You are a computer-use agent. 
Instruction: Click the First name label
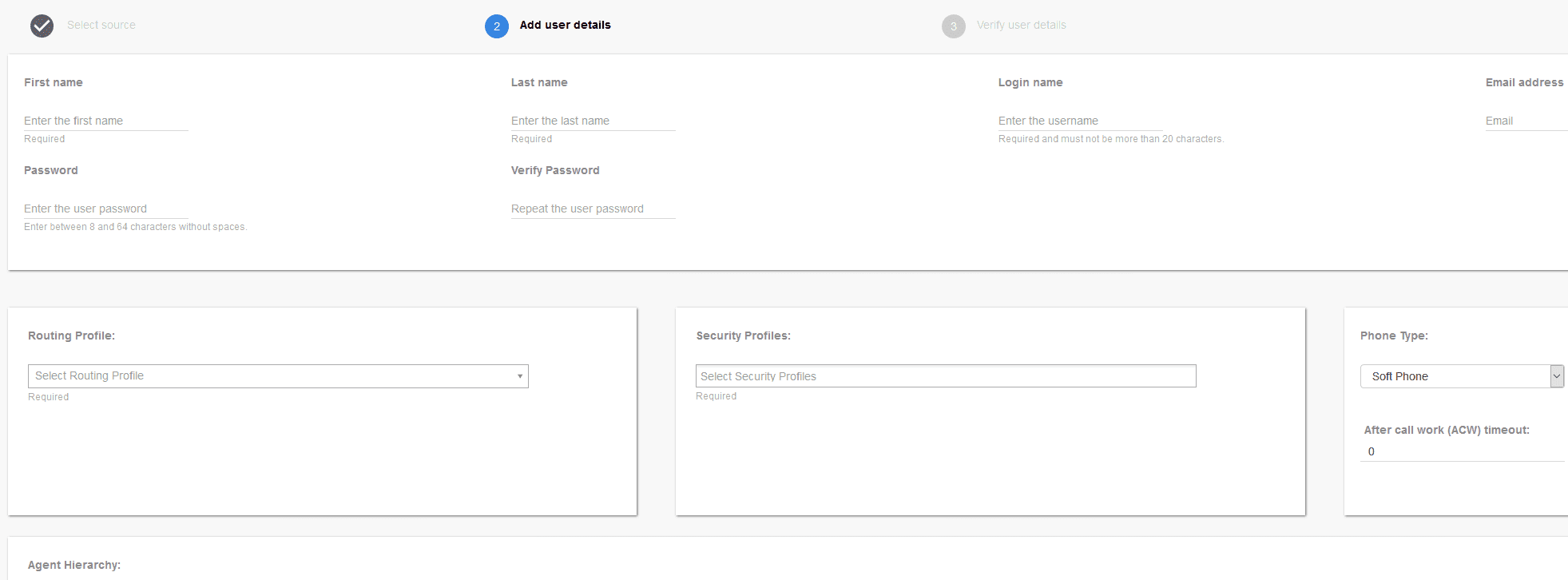(x=54, y=82)
